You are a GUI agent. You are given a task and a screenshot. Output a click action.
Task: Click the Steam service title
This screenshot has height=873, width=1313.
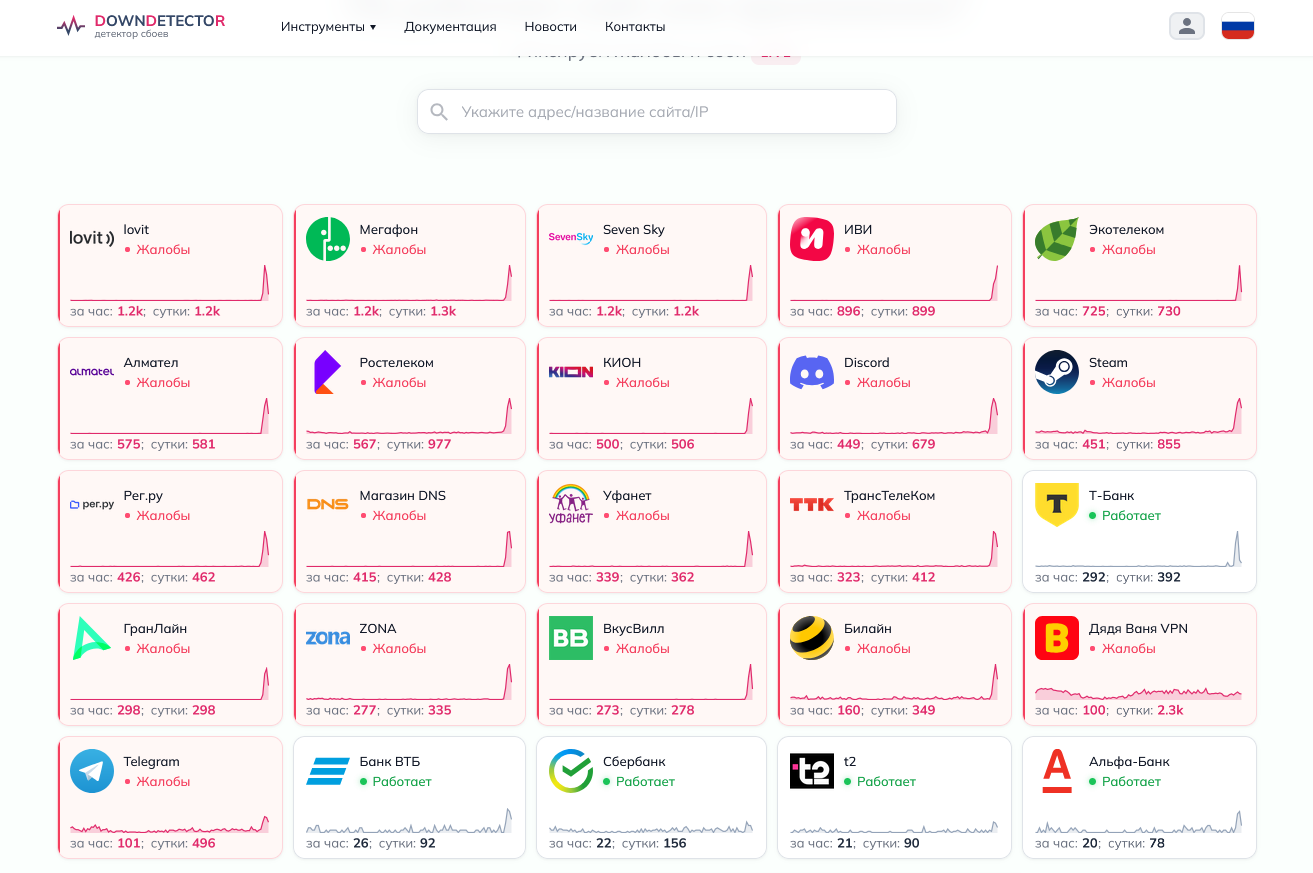[x=1108, y=363]
